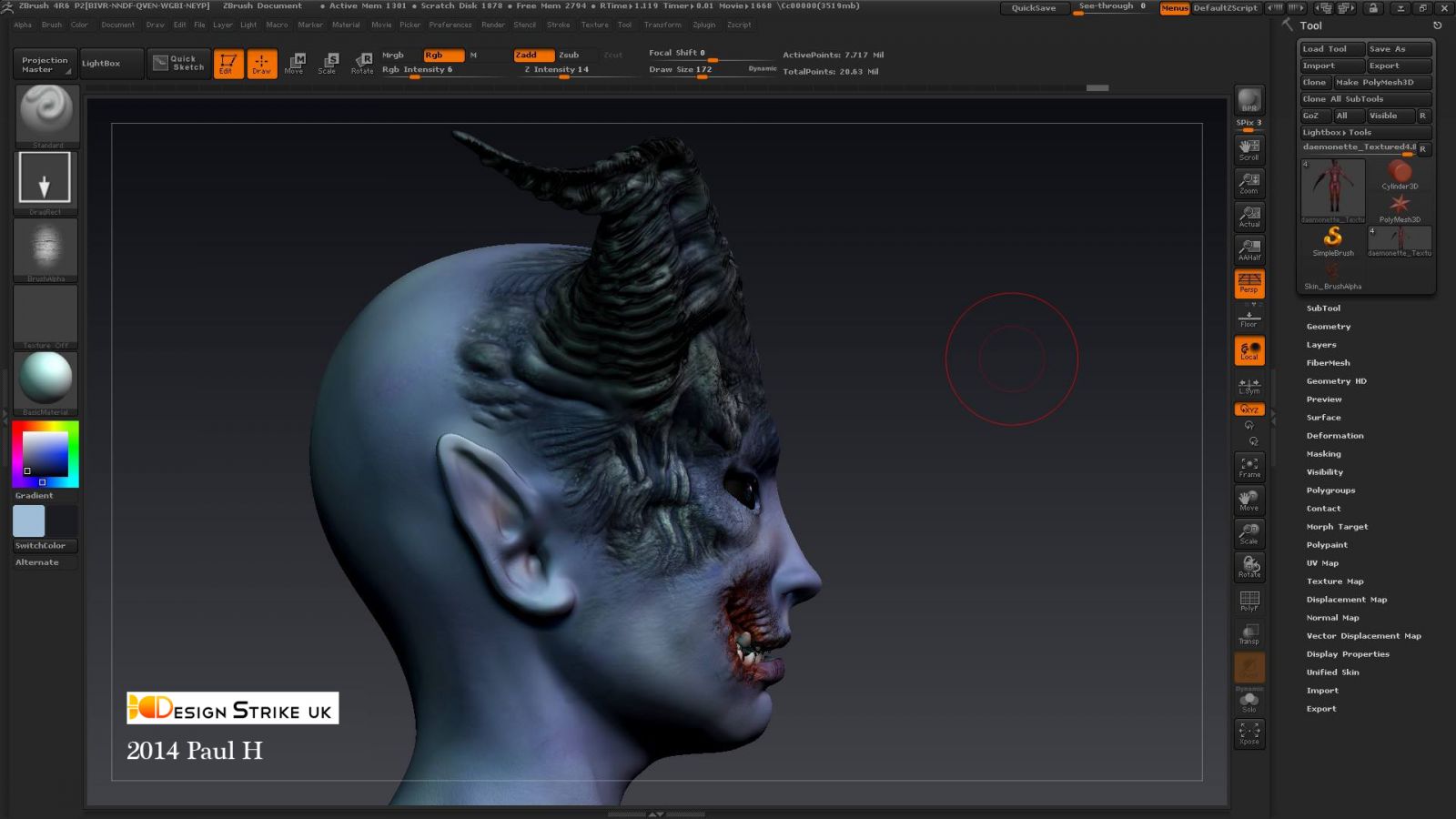This screenshot has height=819, width=1456.
Task: Disable Local symmetry toggle
Action: pyautogui.click(x=1249, y=350)
